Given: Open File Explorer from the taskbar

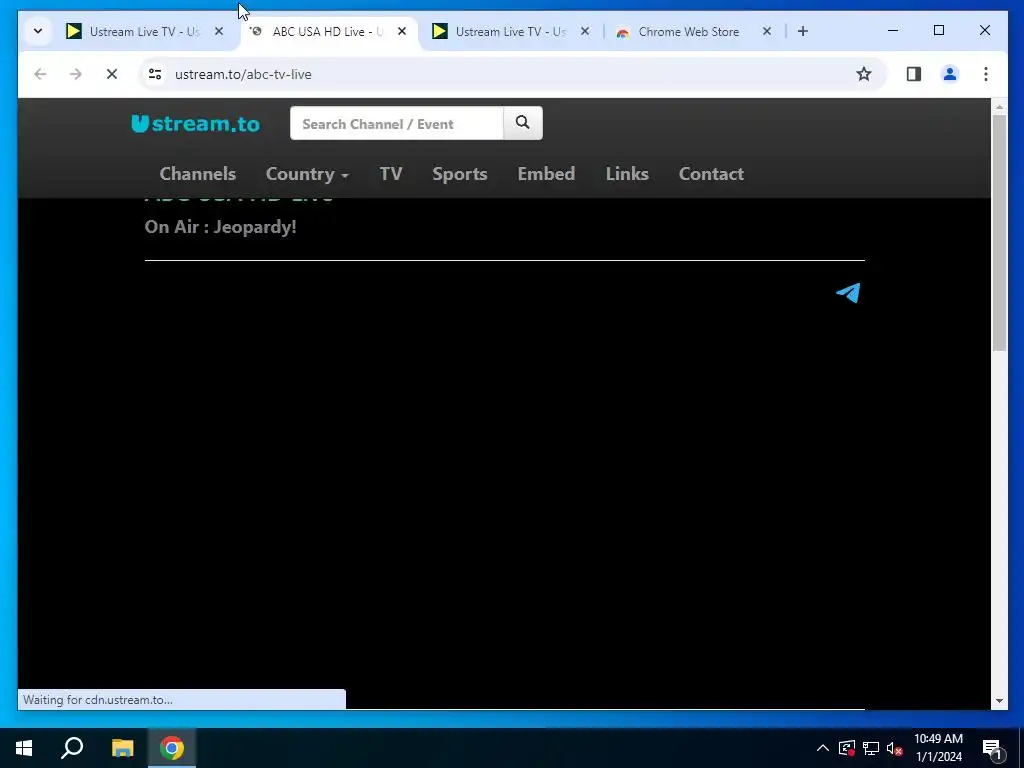Looking at the screenshot, I should [x=122, y=748].
